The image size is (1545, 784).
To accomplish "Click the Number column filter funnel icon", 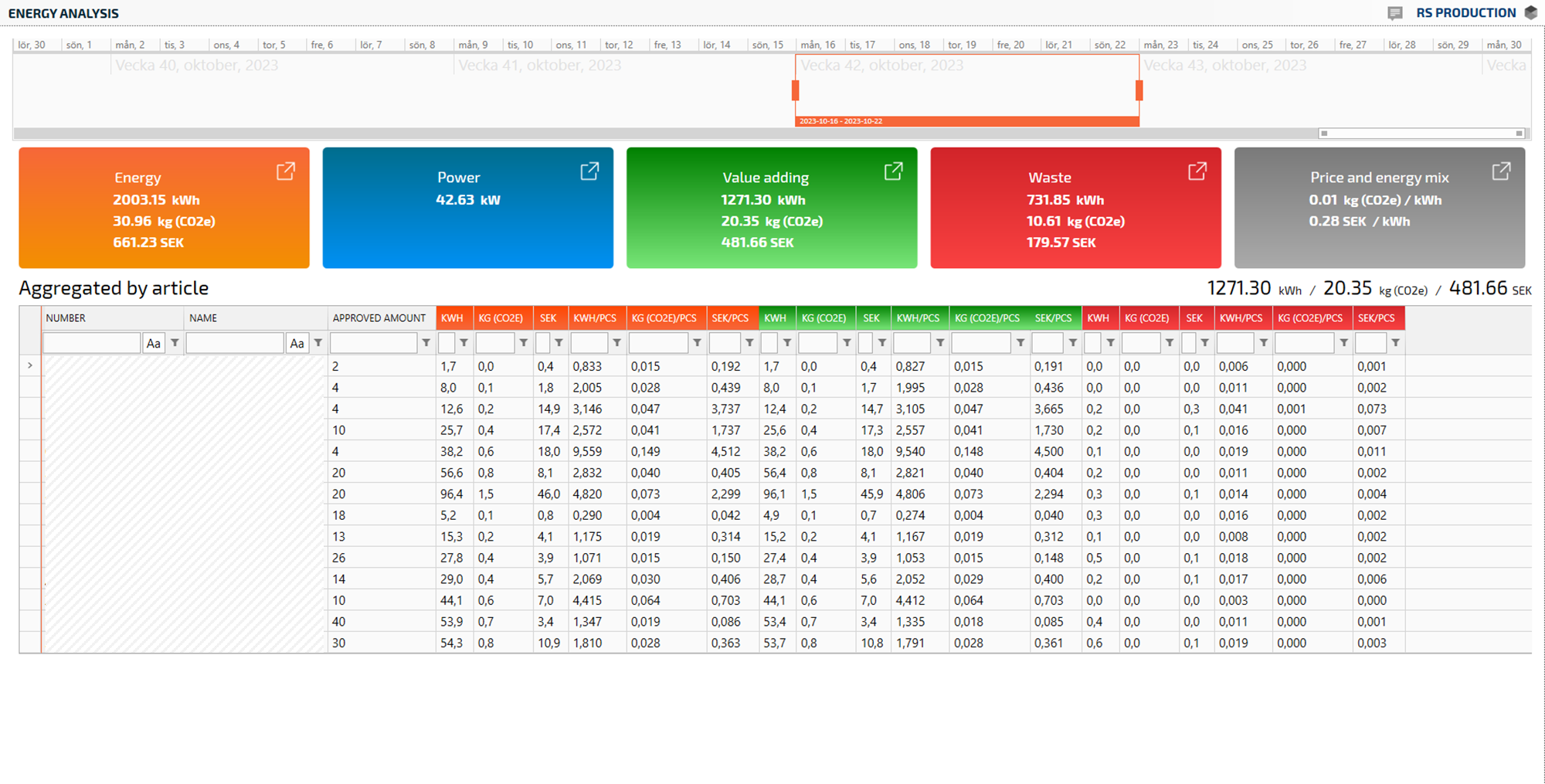I will coord(175,343).
